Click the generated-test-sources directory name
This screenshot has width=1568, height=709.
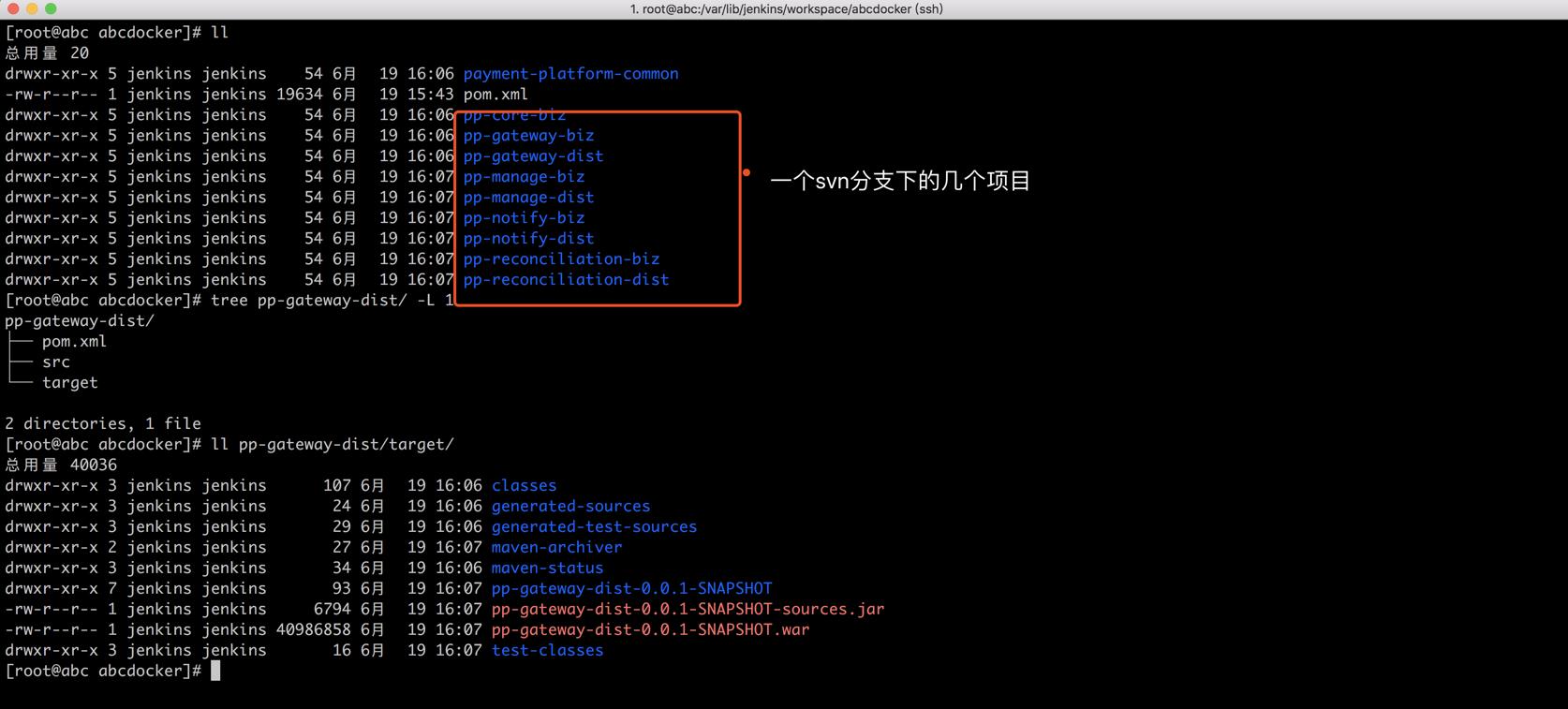pyautogui.click(x=594, y=526)
